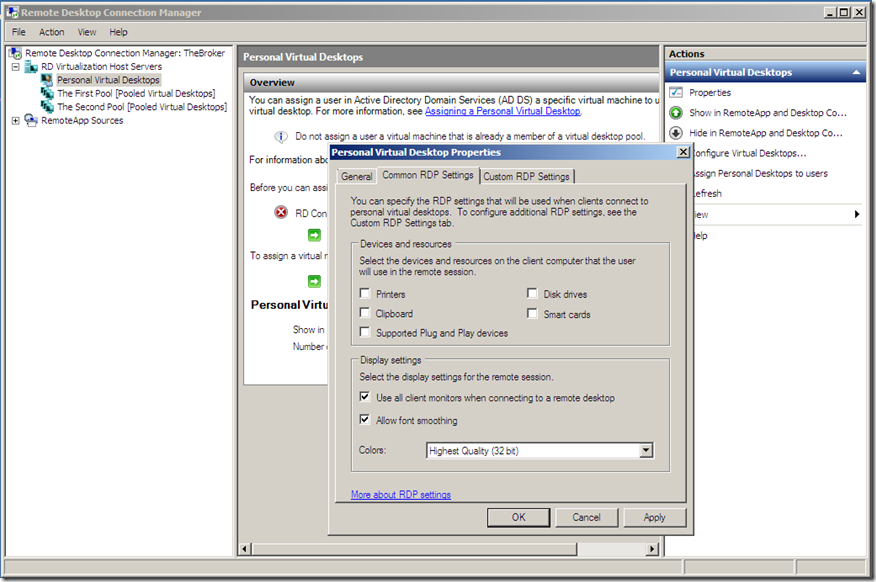Open the Action menu
Image resolution: width=876 pixels, height=582 pixels.
pyautogui.click(x=51, y=31)
